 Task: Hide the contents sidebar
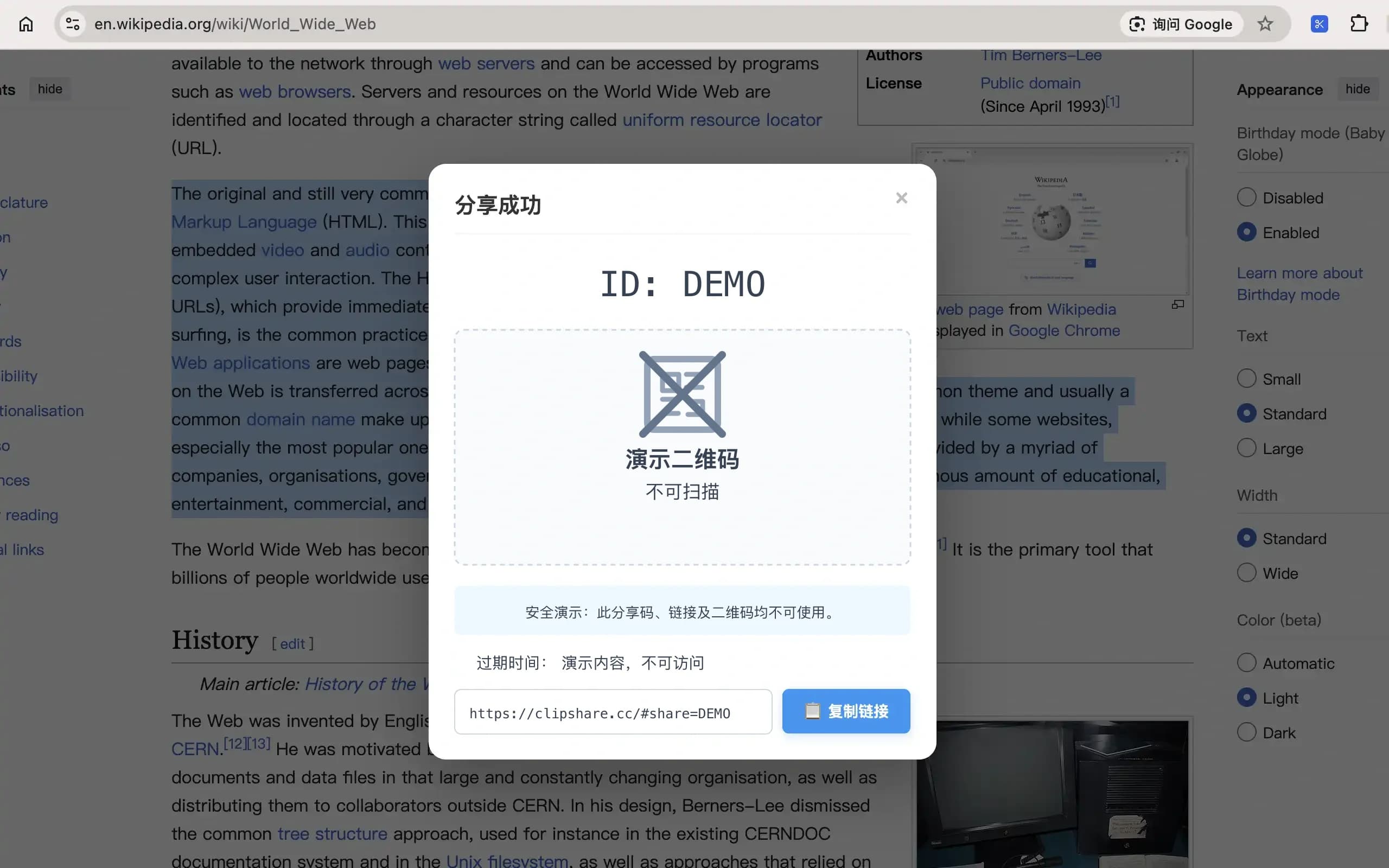pos(50,89)
